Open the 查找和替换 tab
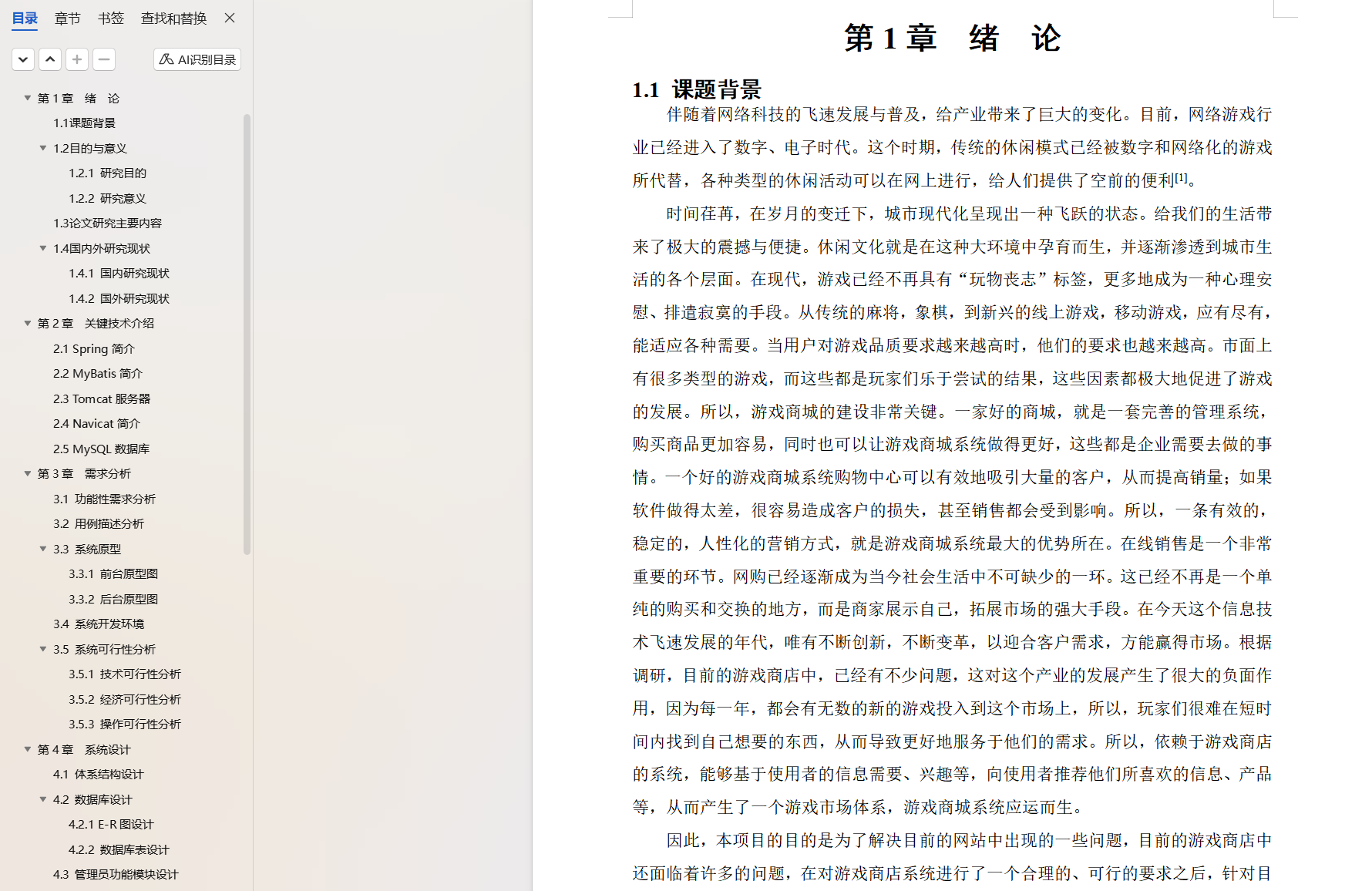The width and height of the screenshot is (1372, 891). 173,18
